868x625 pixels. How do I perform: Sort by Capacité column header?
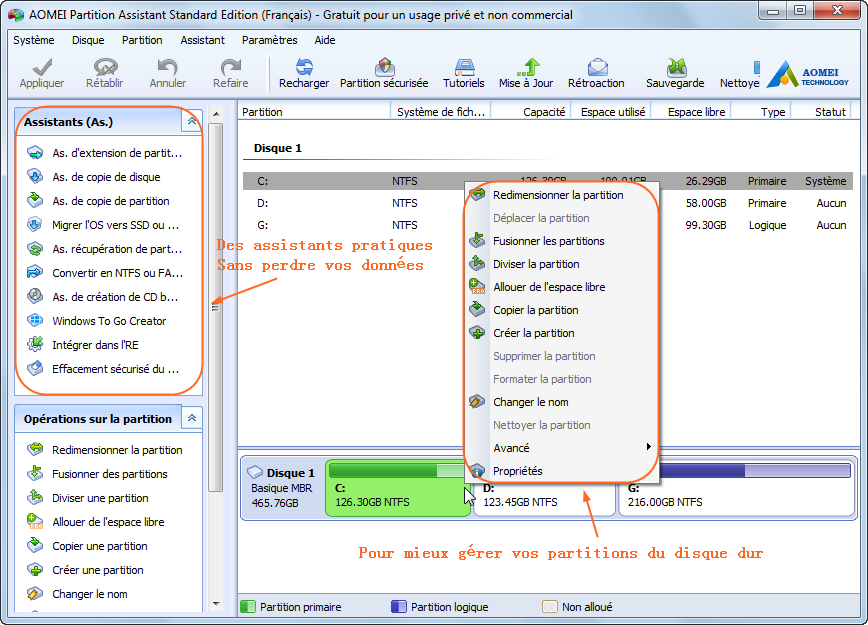tap(531, 112)
